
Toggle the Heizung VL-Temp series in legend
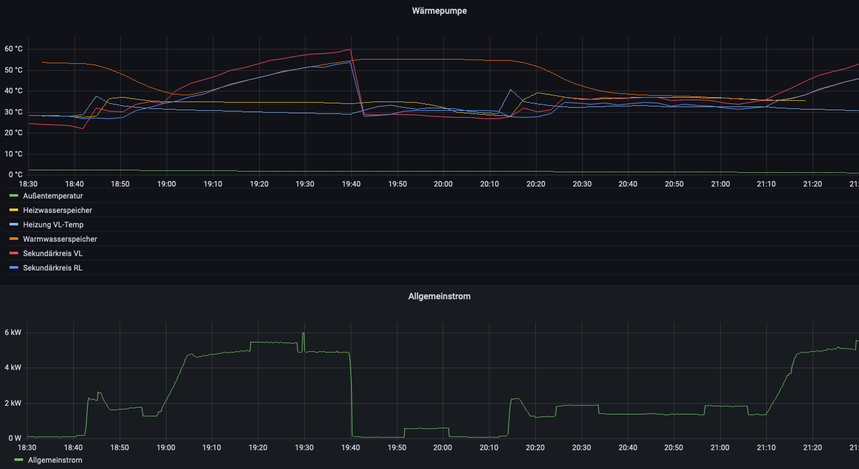click(x=53, y=225)
